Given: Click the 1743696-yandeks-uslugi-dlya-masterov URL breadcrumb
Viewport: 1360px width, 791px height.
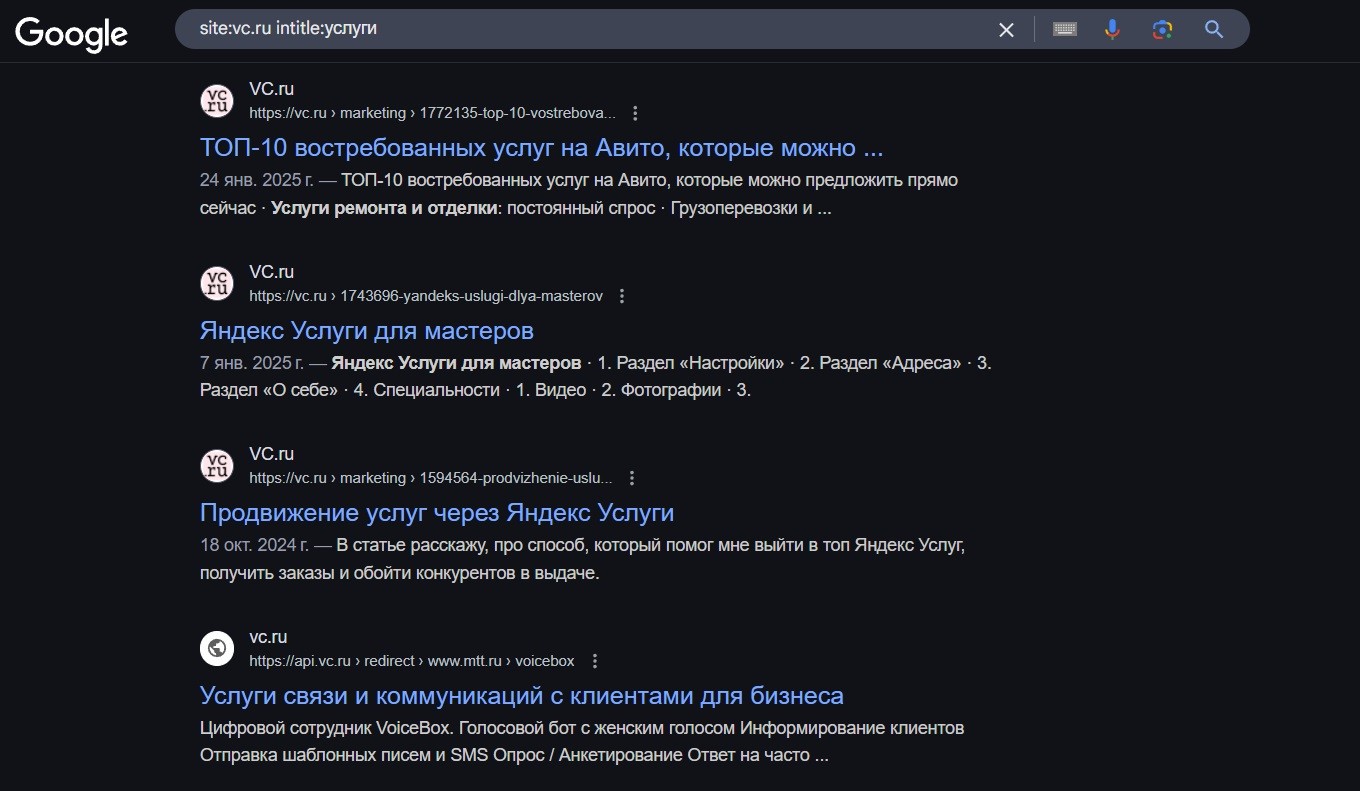Looking at the screenshot, I should click(x=471, y=296).
